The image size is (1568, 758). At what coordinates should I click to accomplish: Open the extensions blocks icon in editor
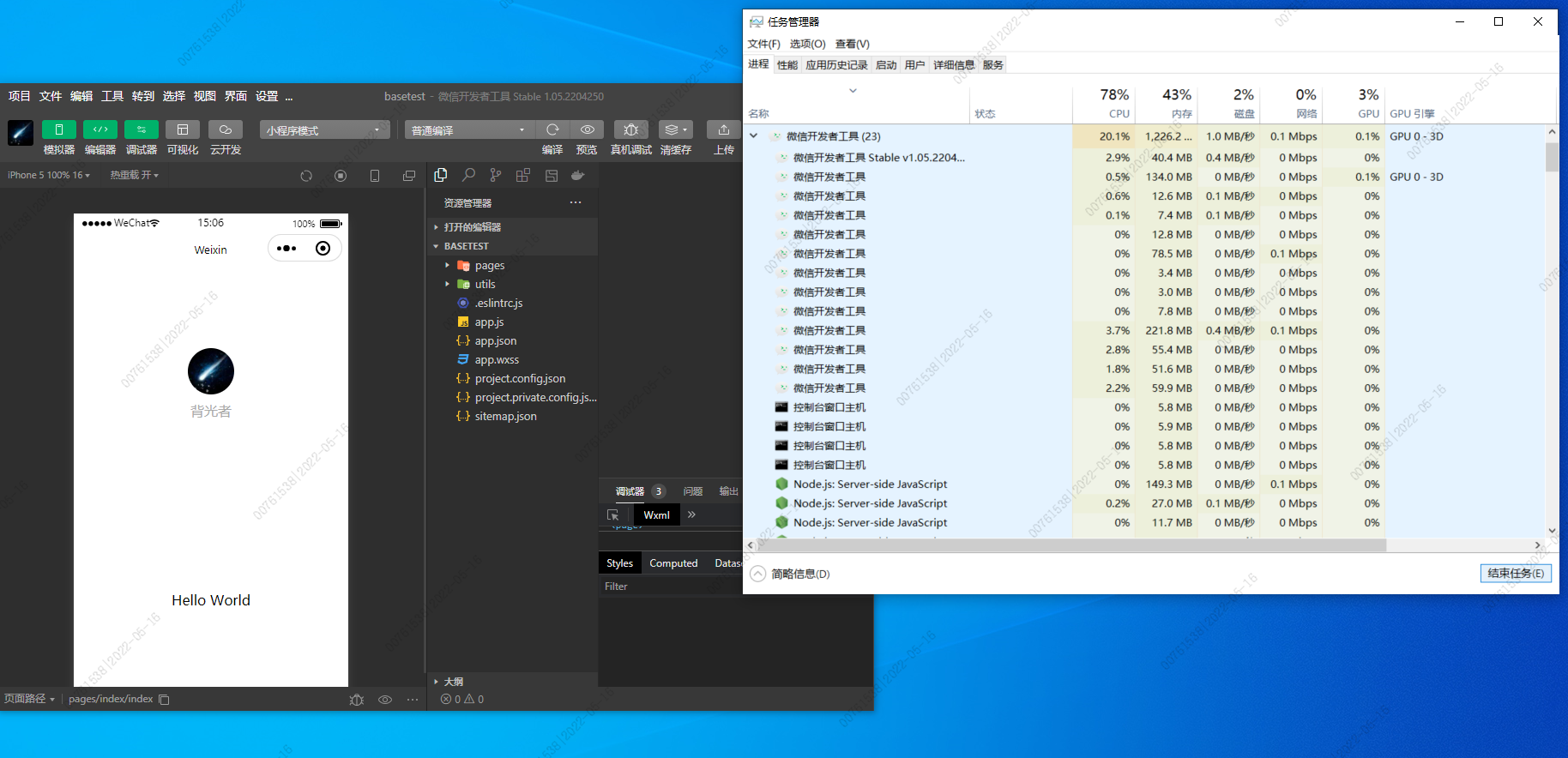click(x=523, y=175)
